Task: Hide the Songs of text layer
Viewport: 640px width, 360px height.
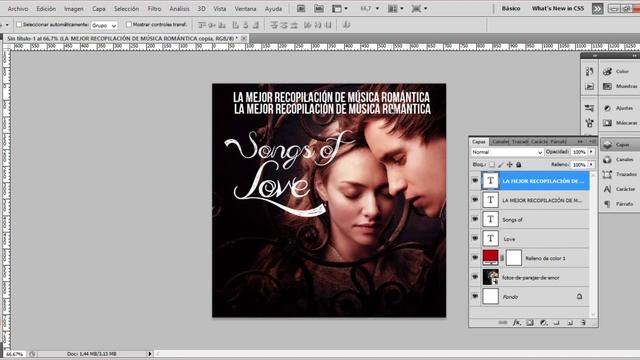Action: click(x=475, y=219)
